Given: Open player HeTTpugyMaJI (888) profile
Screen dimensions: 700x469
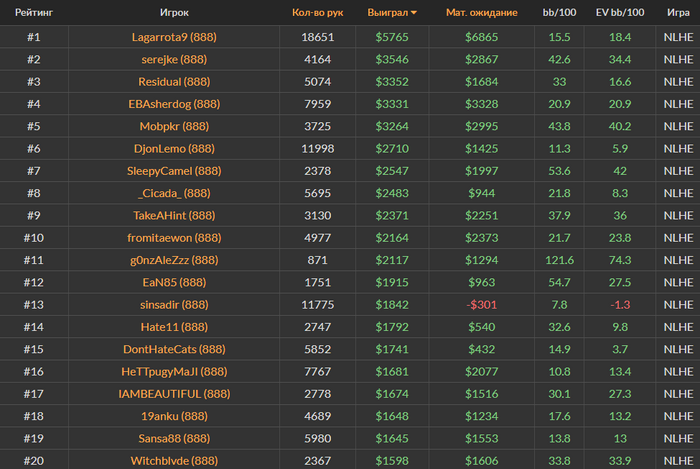Looking at the screenshot, I should pos(174,372).
